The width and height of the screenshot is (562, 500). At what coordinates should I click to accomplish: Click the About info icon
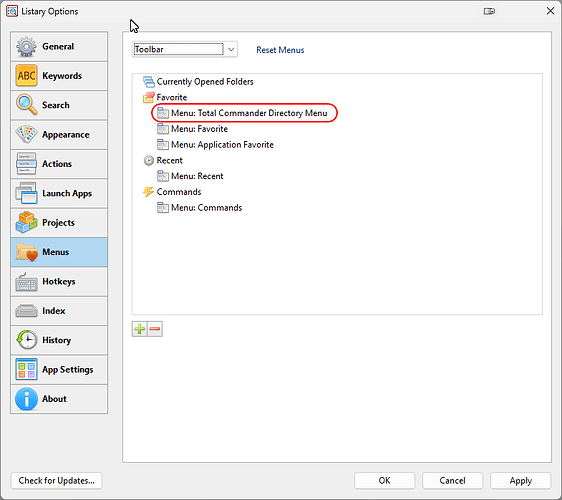[26, 399]
